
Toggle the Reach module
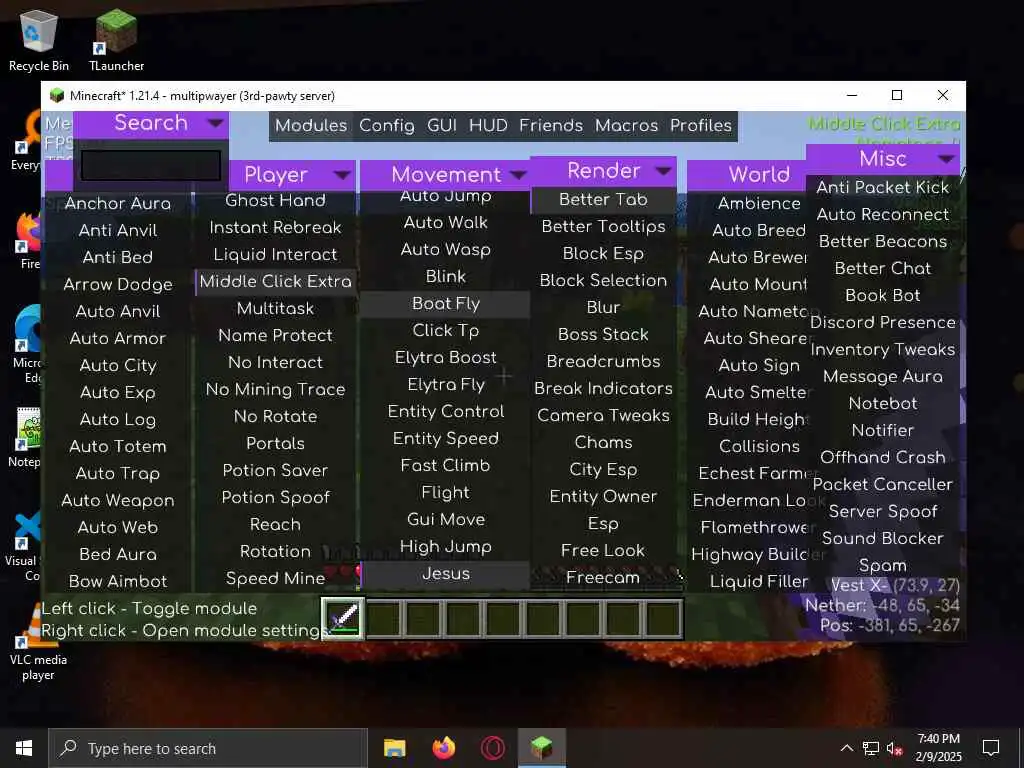(x=276, y=524)
